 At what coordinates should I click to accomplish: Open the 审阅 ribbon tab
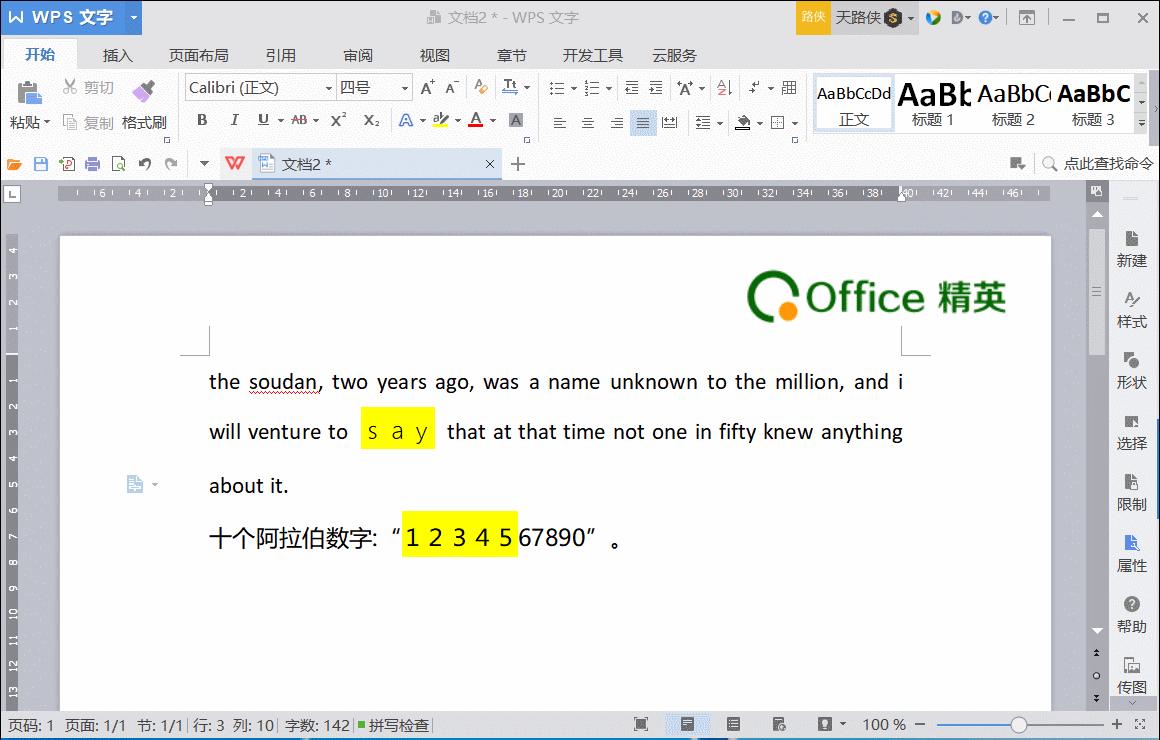coord(357,55)
